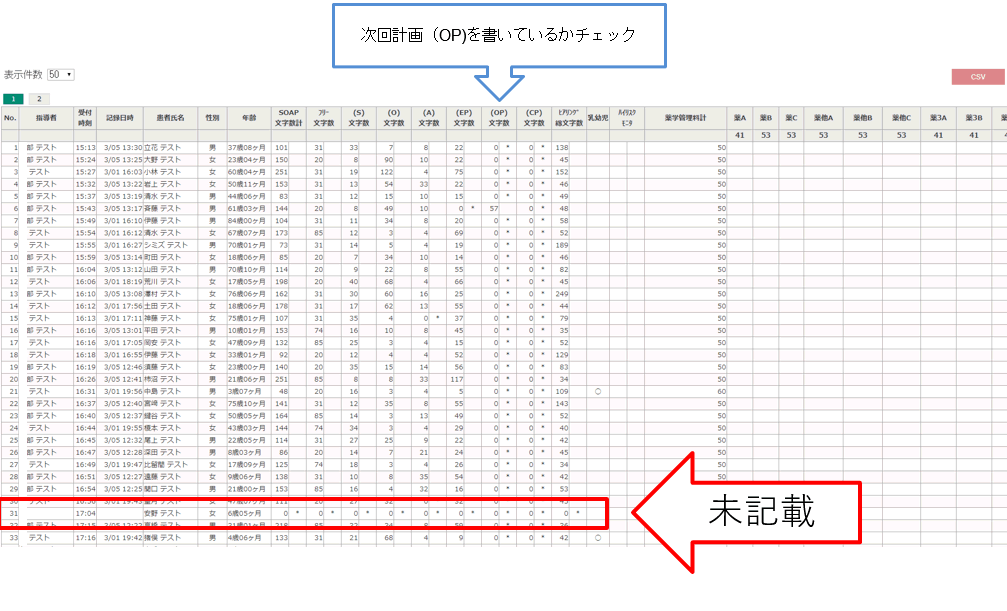Click the 患者氏名 column header
The height and width of the screenshot is (611, 1007).
point(170,118)
